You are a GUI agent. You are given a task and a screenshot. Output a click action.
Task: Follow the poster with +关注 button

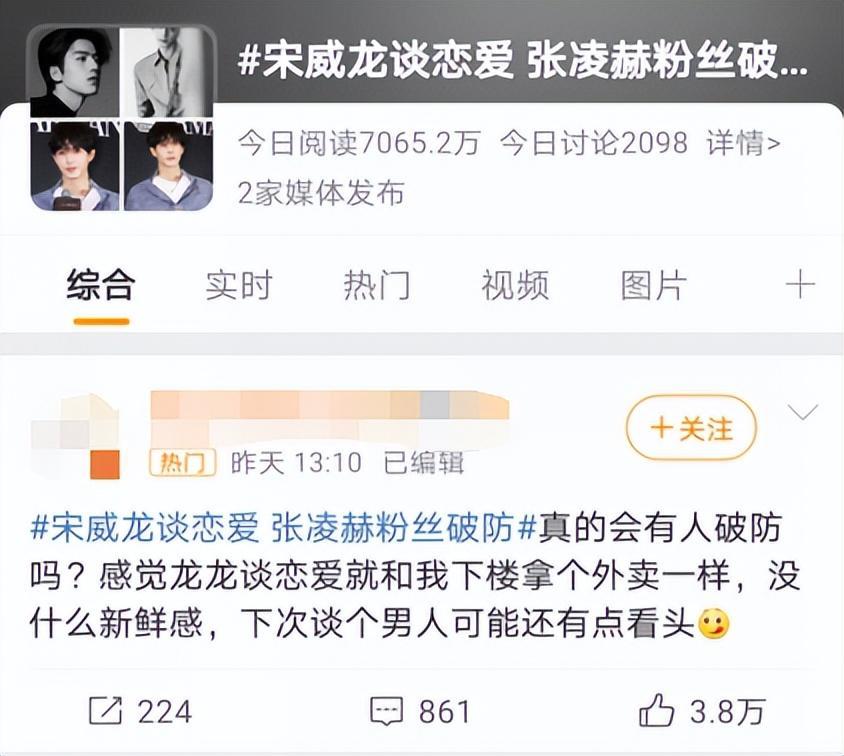(691, 428)
